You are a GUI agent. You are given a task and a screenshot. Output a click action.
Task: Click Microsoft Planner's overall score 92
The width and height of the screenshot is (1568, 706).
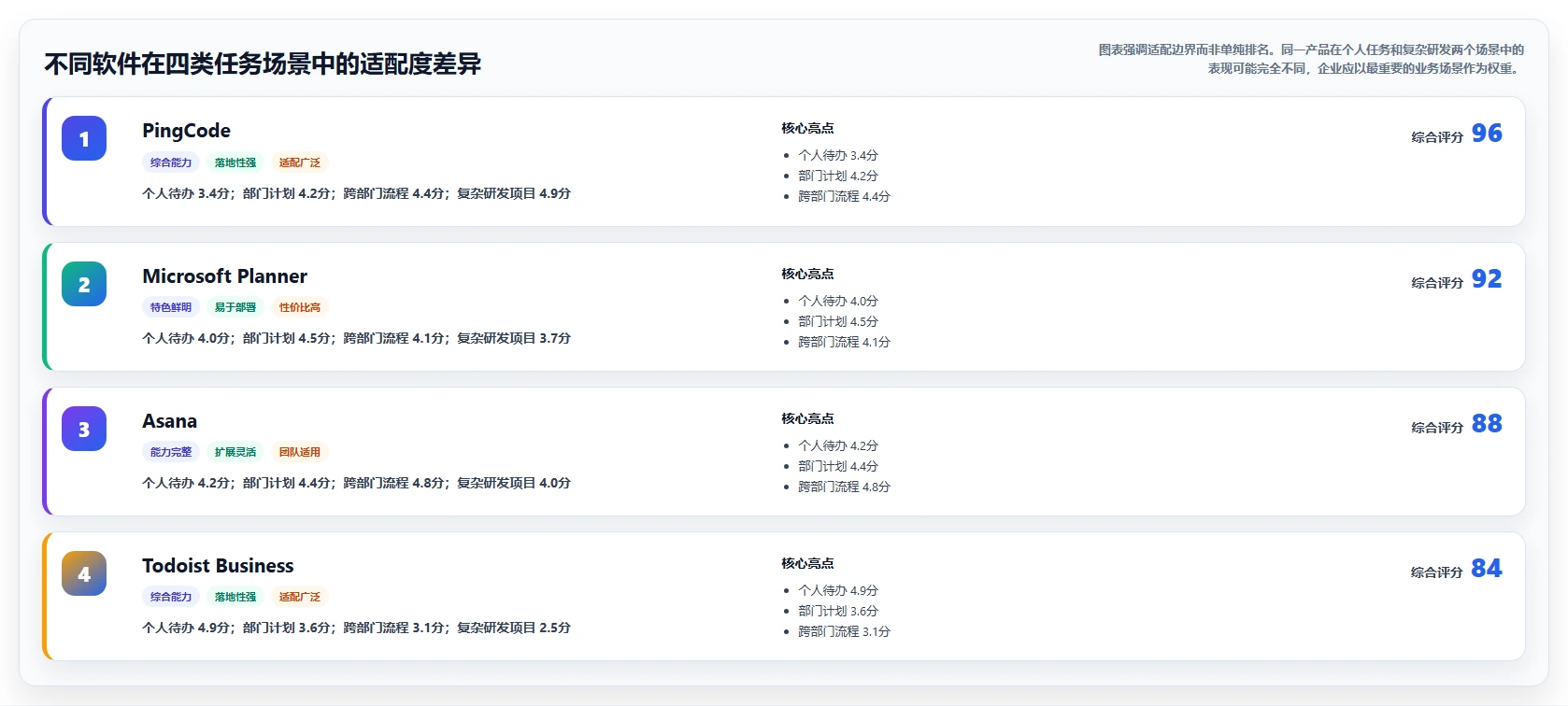tap(1487, 279)
